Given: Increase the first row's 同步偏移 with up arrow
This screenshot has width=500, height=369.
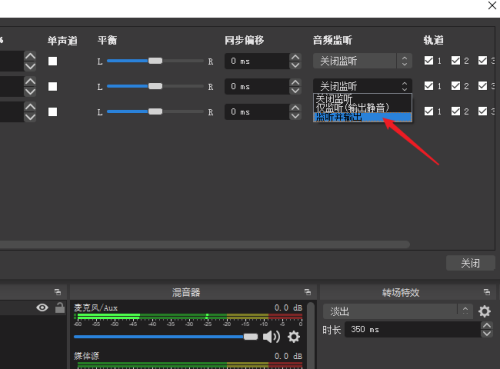Looking at the screenshot, I should coord(295,57).
